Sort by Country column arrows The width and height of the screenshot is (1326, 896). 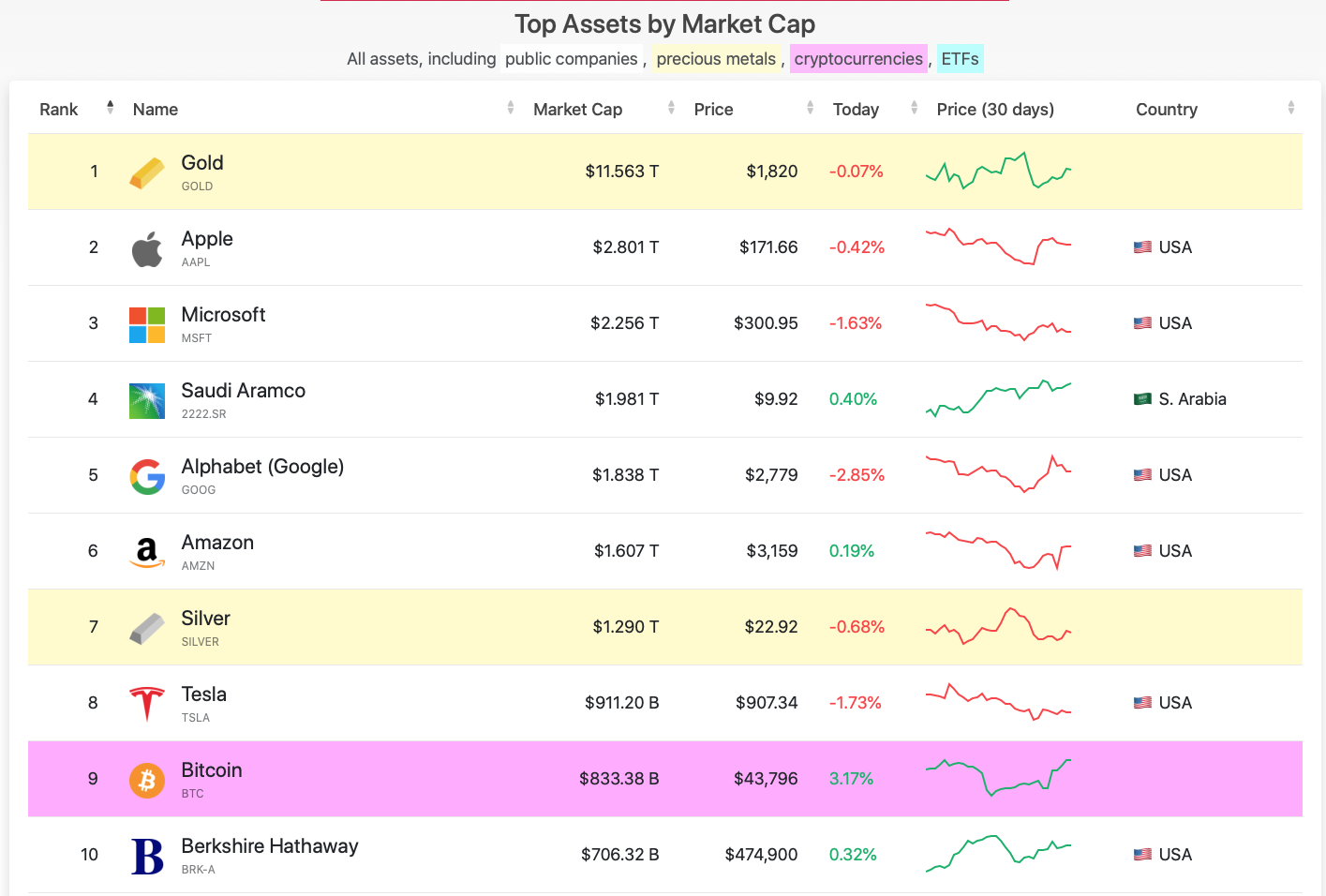pyautogui.click(x=1290, y=108)
